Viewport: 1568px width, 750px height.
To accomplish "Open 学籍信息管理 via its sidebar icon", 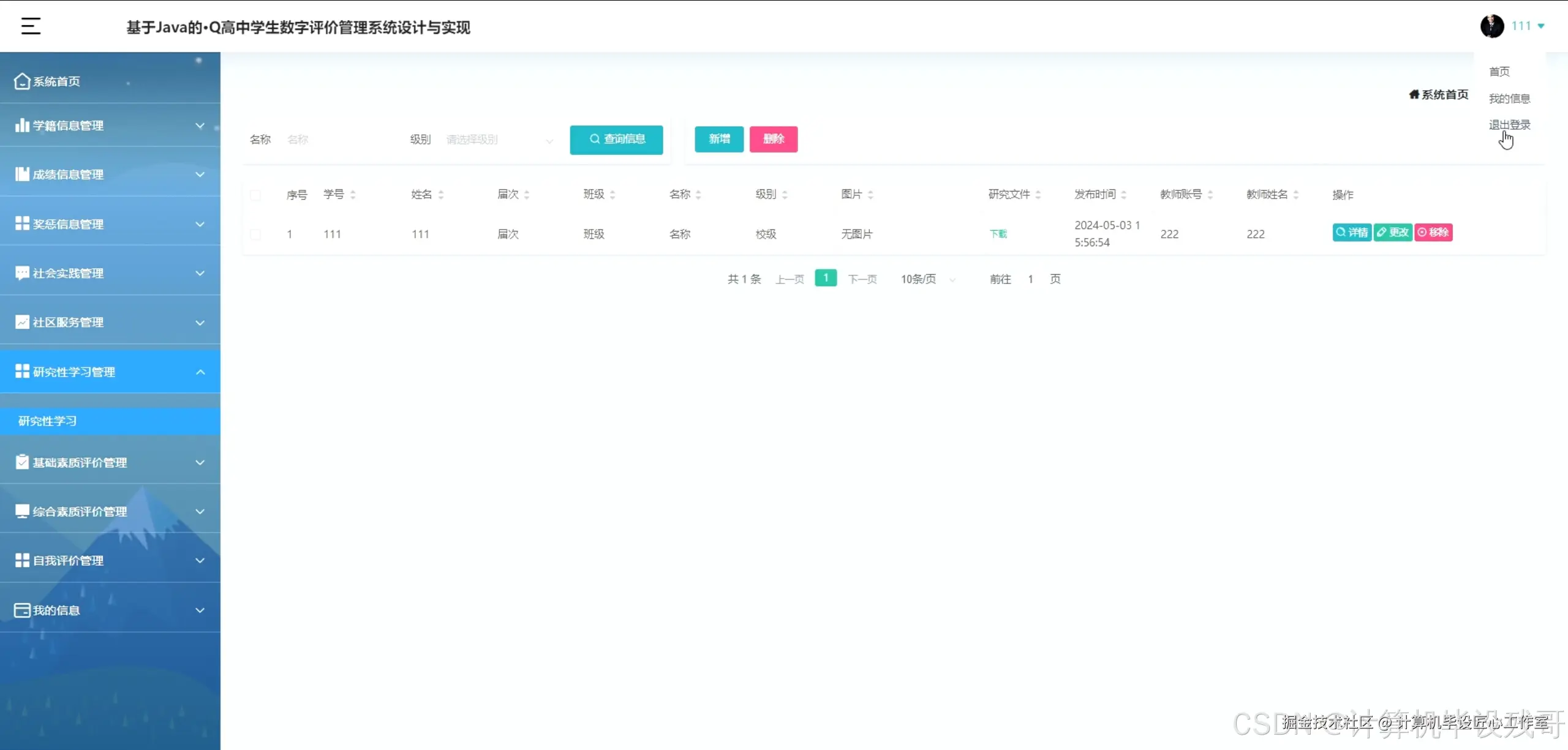I will pos(21,125).
